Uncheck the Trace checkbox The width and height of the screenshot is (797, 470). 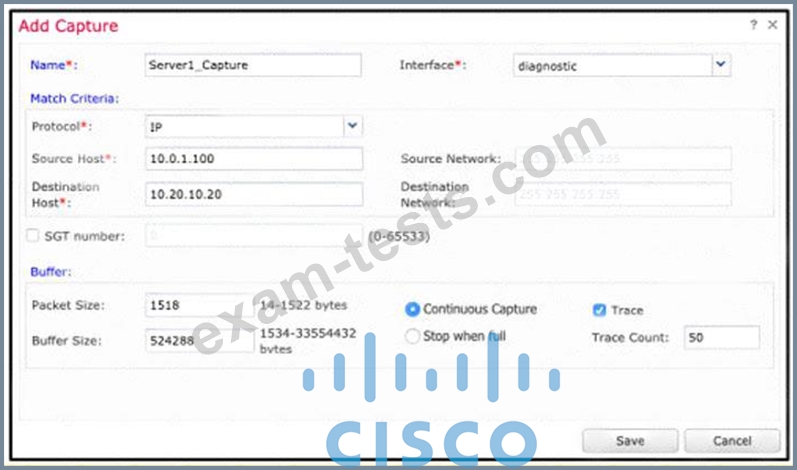[599, 310]
